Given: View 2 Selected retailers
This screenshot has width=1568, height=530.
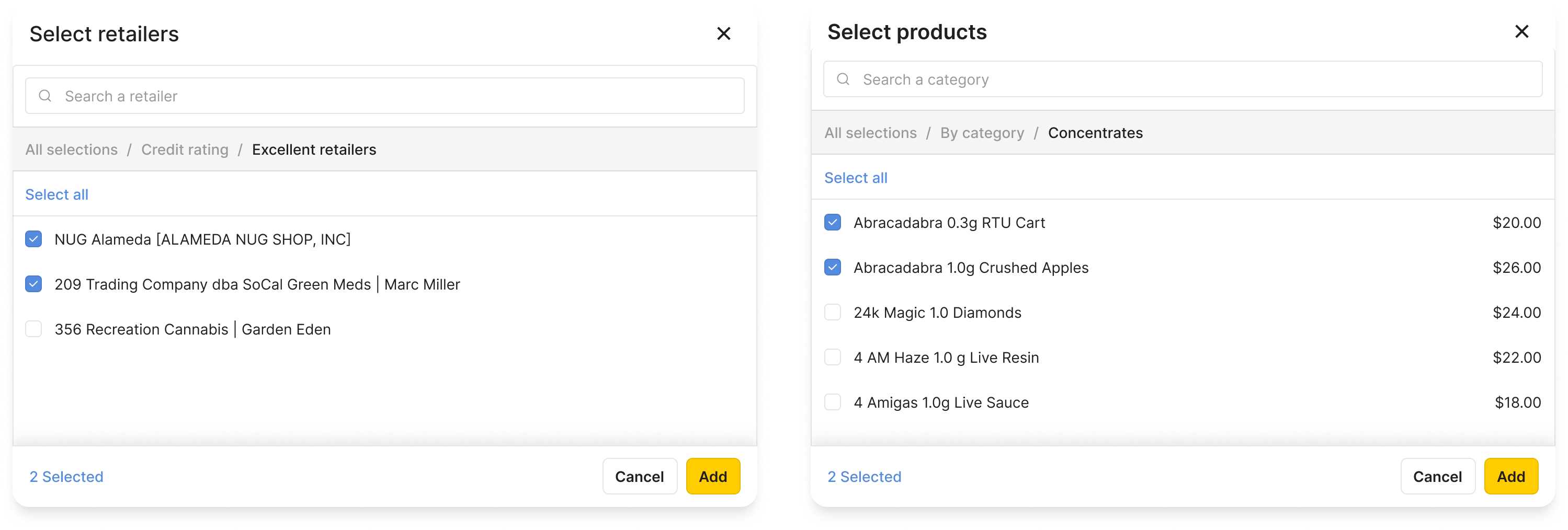Looking at the screenshot, I should tap(66, 477).
